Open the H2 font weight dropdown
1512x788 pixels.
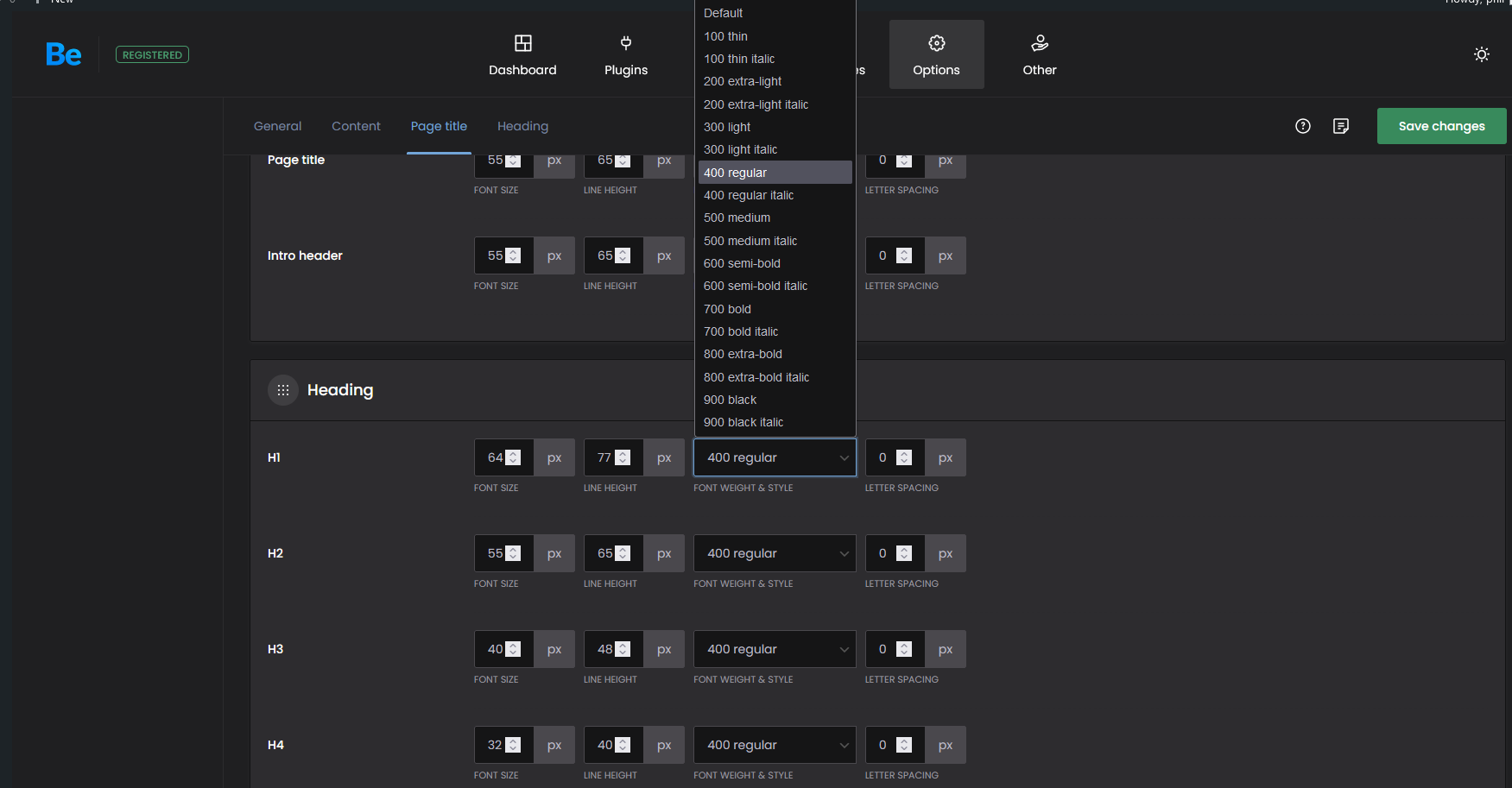point(775,553)
